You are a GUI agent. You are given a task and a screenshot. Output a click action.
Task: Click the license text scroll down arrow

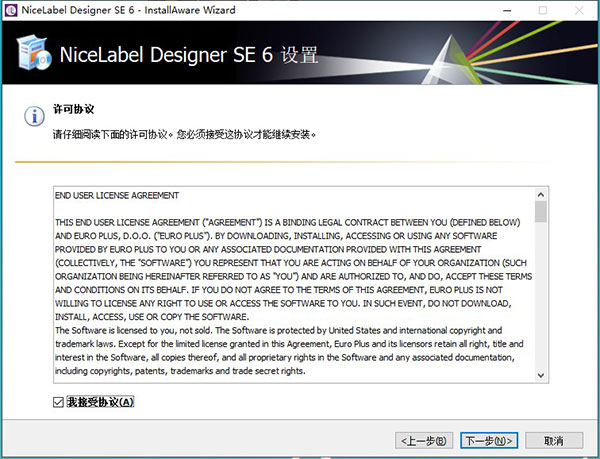click(x=541, y=375)
